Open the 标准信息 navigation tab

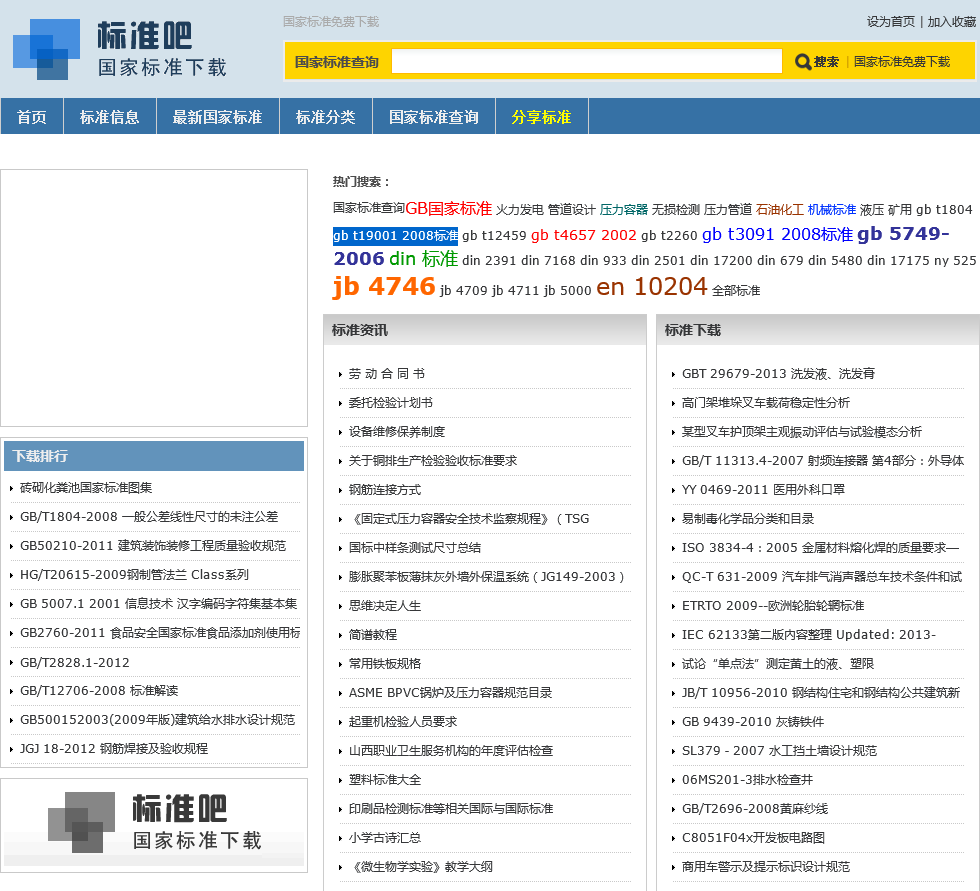[110, 117]
